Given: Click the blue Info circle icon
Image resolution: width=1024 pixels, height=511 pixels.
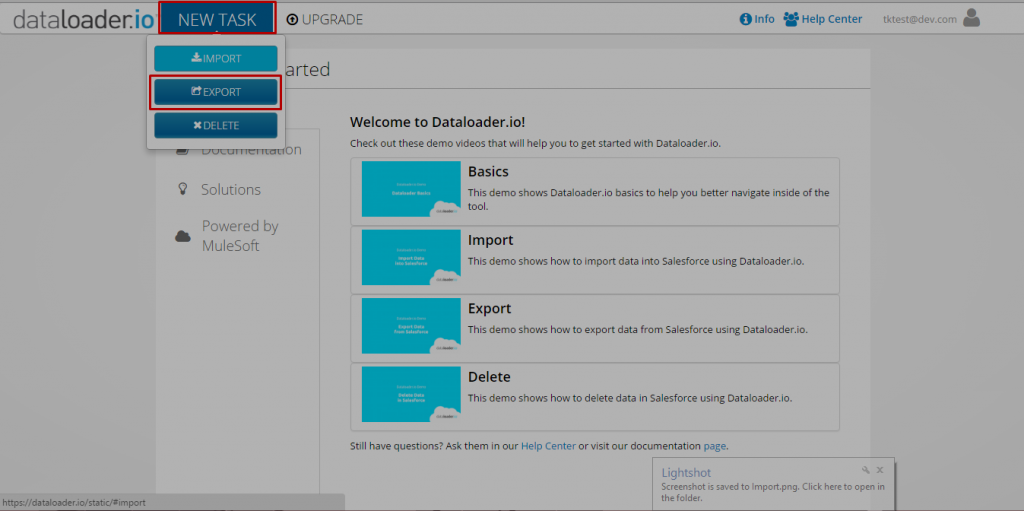Looking at the screenshot, I should tap(745, 19).
